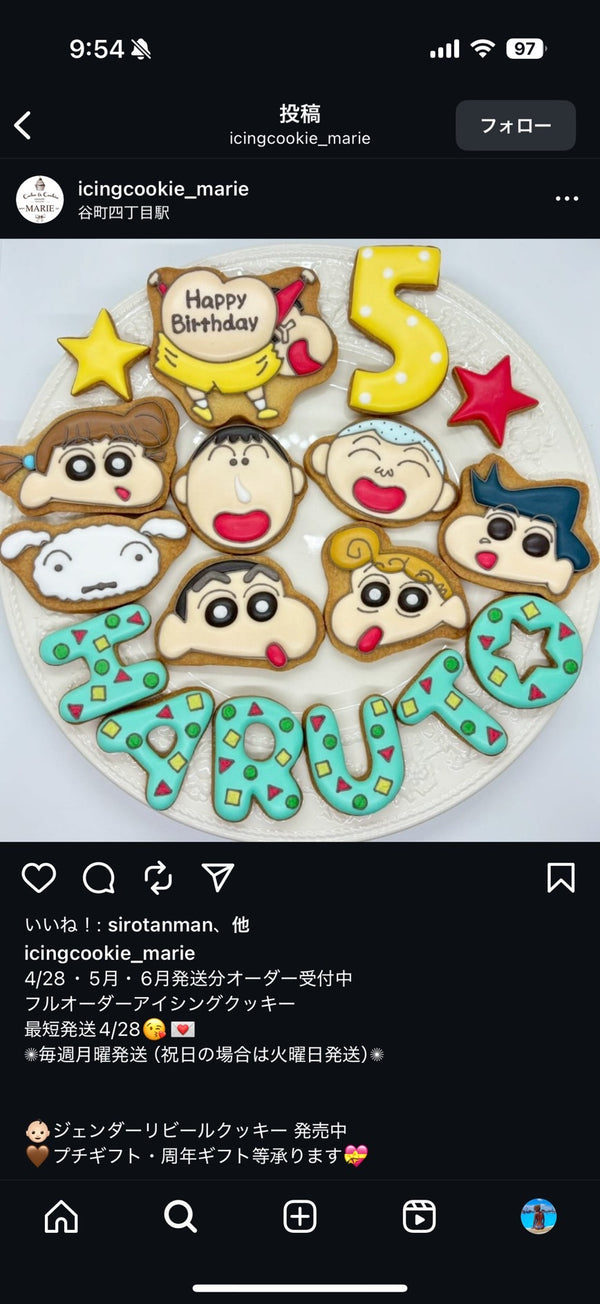This screenshot has width=600, height=1304.
Task: Tap the back arrow icon
Action: [22, 125]
